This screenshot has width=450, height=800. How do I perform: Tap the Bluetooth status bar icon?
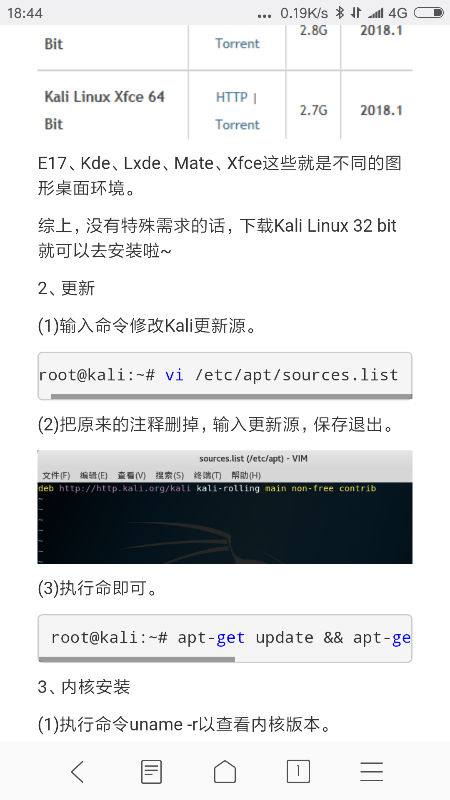coord(340,13)
